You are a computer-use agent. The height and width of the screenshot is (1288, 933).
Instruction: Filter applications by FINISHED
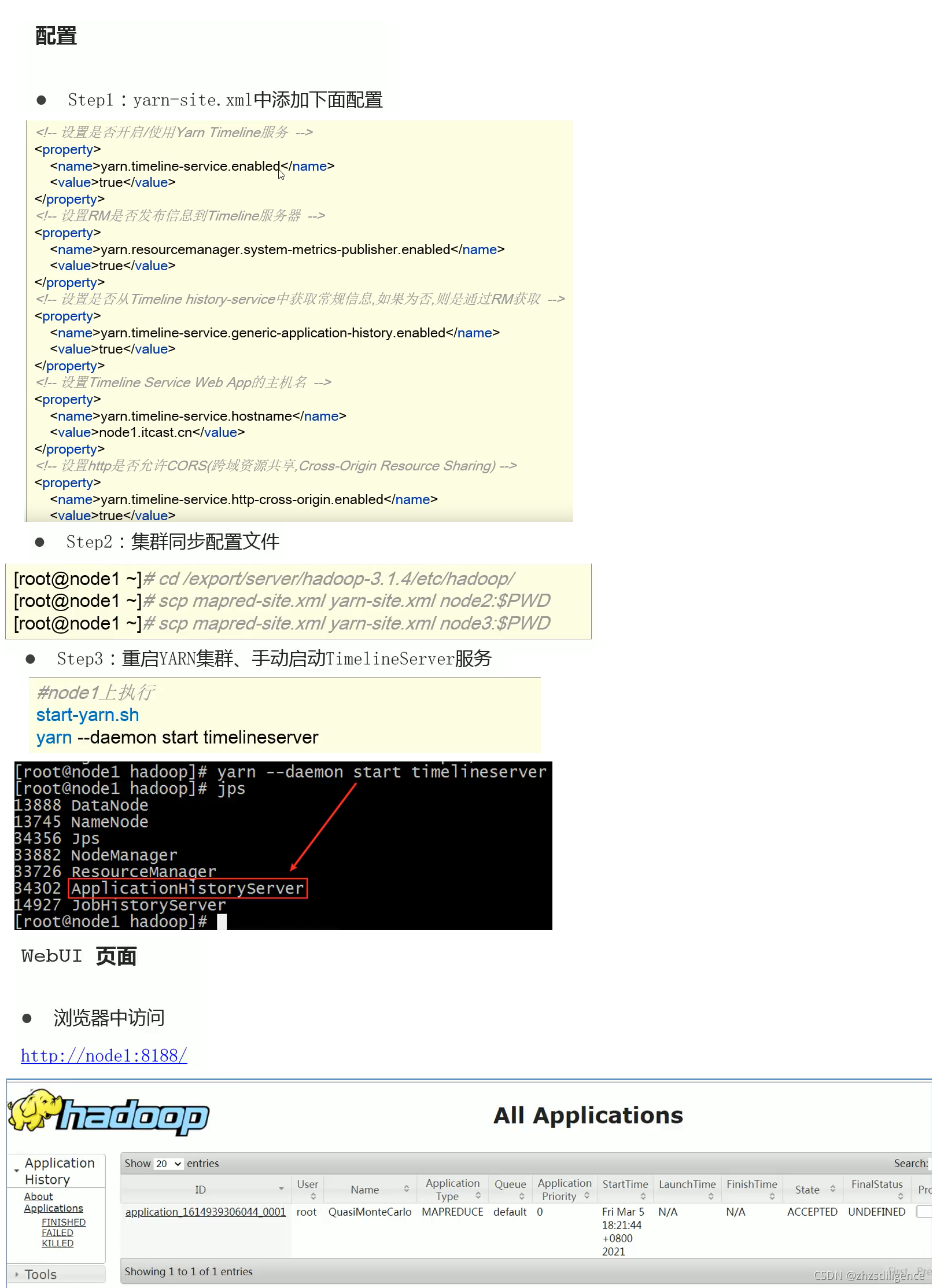pos(64,1222)
